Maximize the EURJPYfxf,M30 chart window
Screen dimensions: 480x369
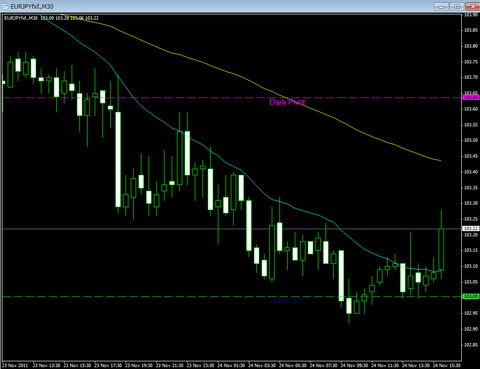click(457, 6)
